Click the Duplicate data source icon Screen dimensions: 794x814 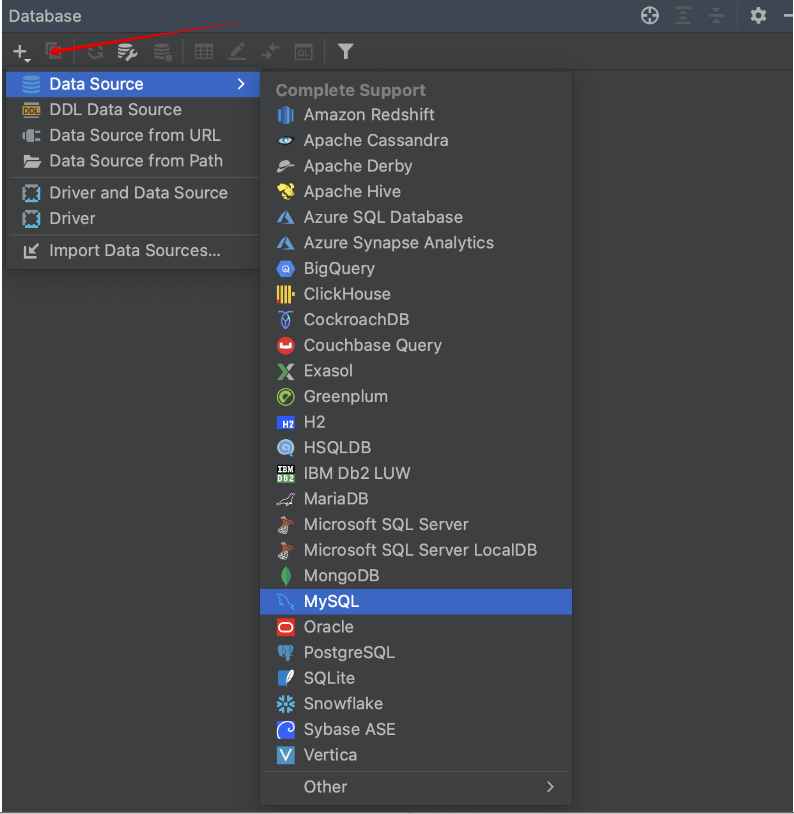pos(53,51)
